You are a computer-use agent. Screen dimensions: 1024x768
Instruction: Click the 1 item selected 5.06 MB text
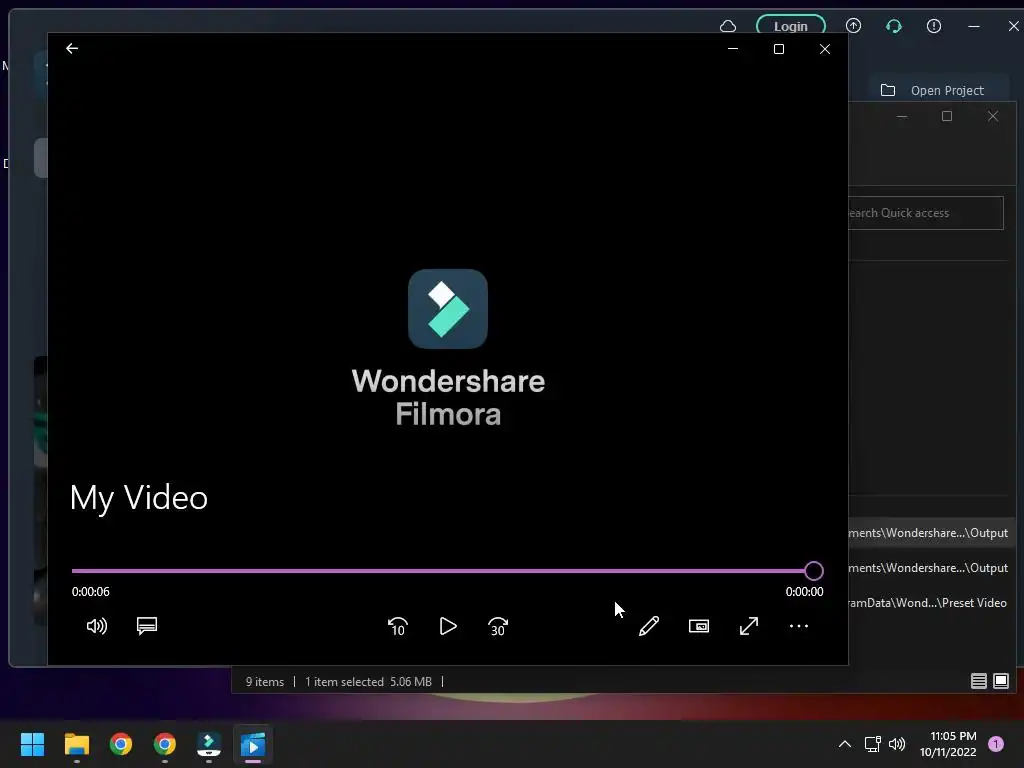[x=368, y=682]
